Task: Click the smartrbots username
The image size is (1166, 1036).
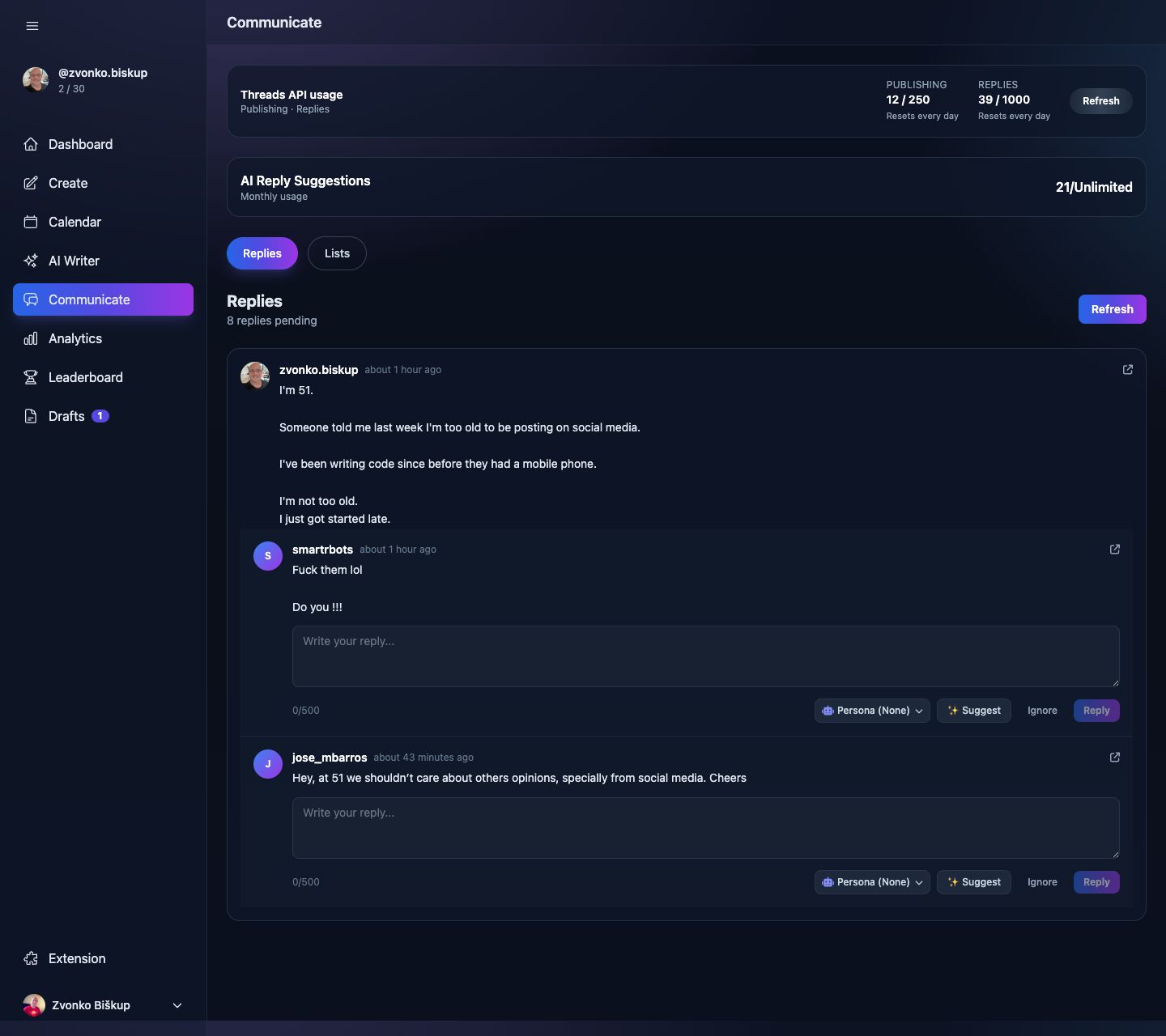Action: pyautogui.click(x=322, y=550)
